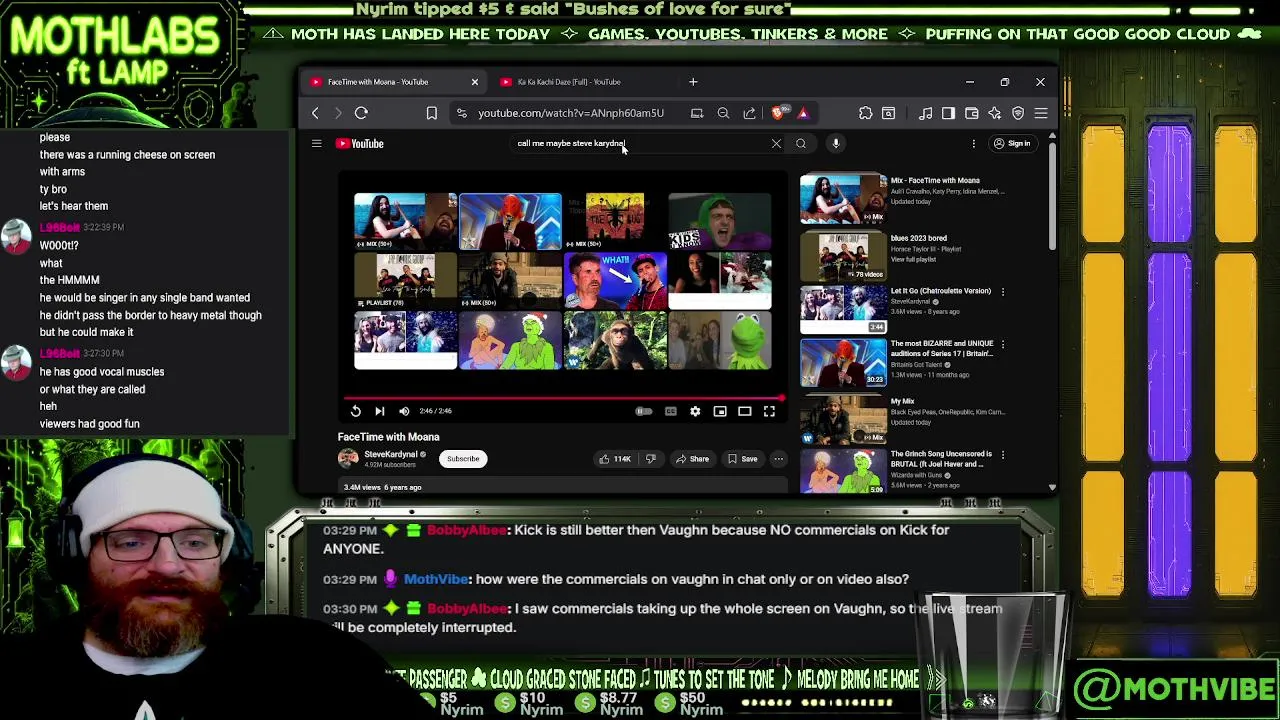Open a new browser tab
This screenshot has width=1280, height=720.
693,82
